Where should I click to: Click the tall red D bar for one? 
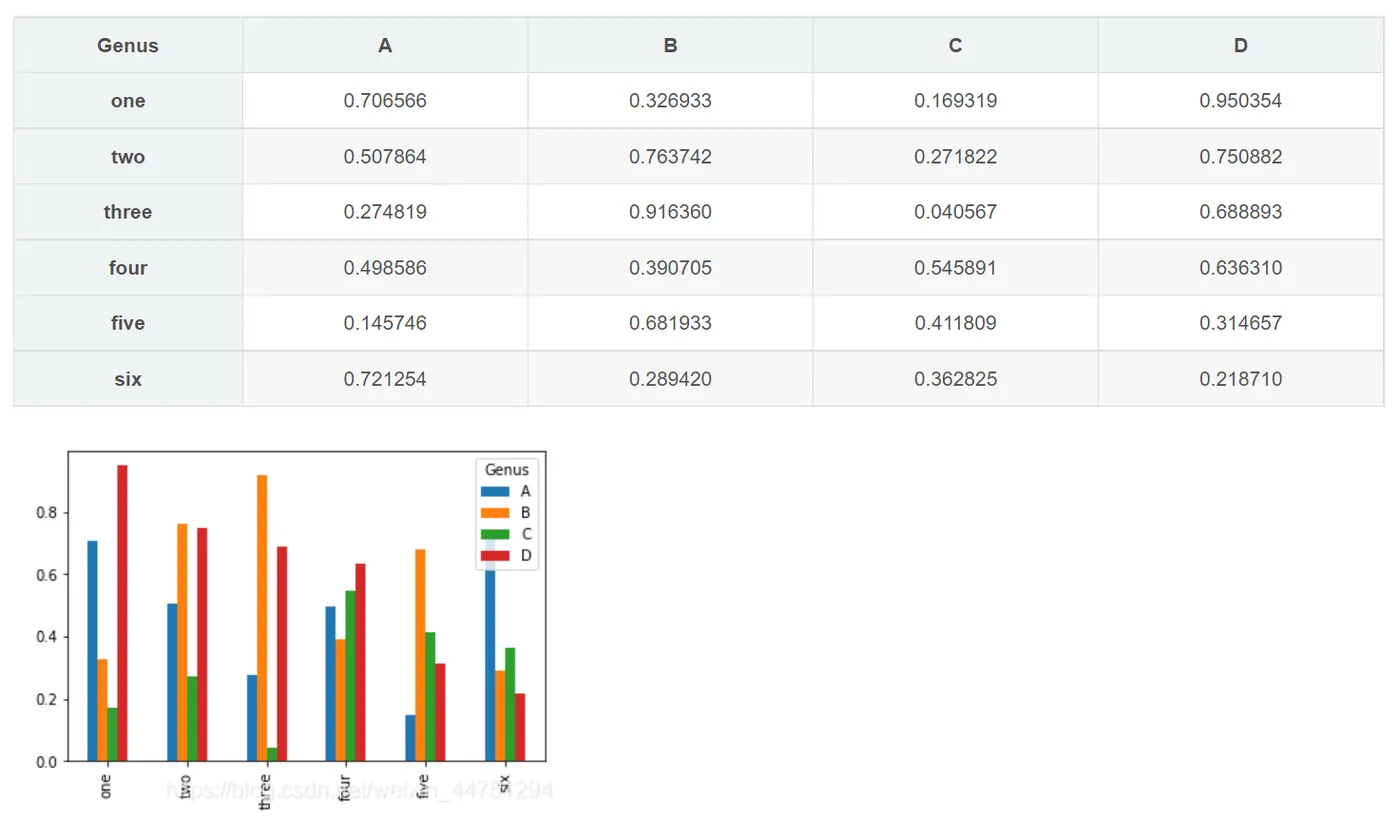pos(122,613)
